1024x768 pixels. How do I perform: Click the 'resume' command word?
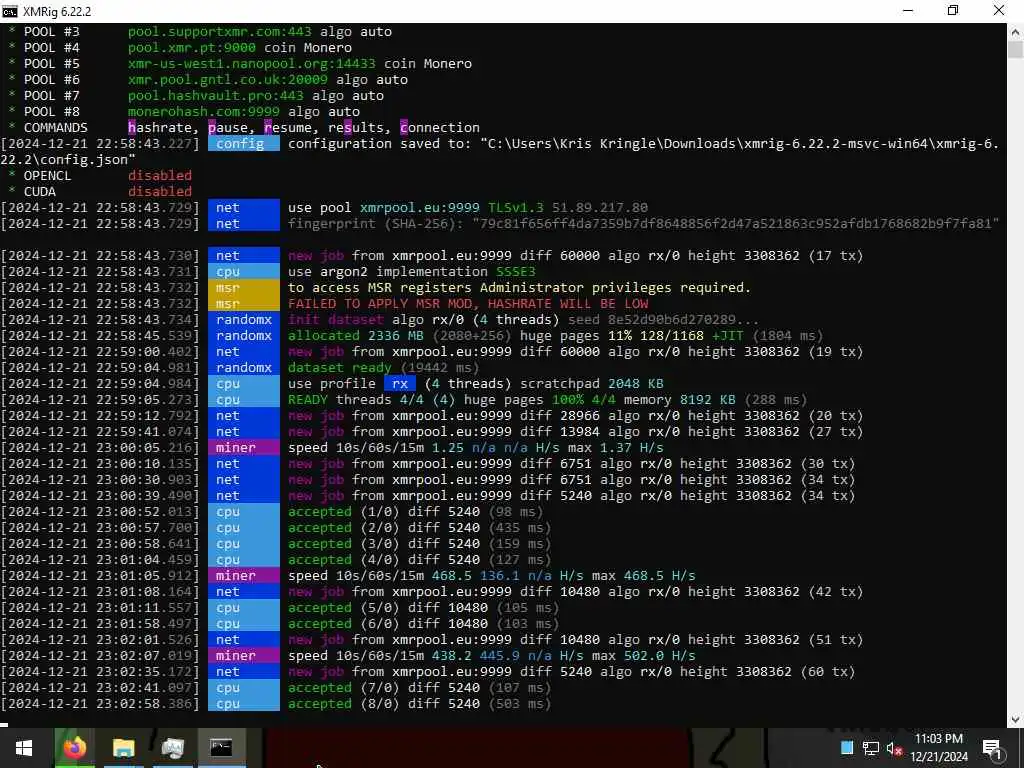(x=288, y=128)
